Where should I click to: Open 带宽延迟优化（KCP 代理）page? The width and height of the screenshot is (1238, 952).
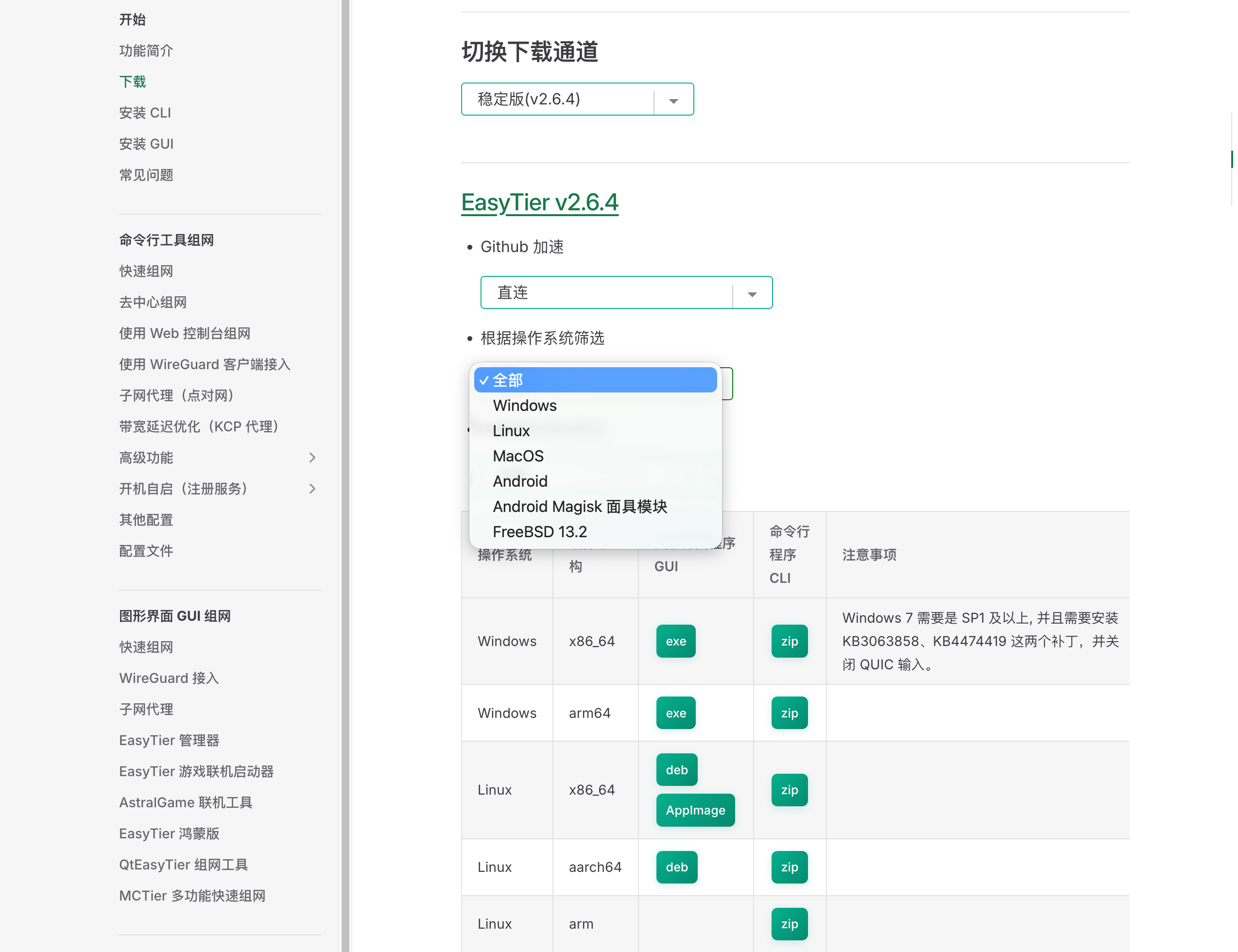(x=200, y=426)
